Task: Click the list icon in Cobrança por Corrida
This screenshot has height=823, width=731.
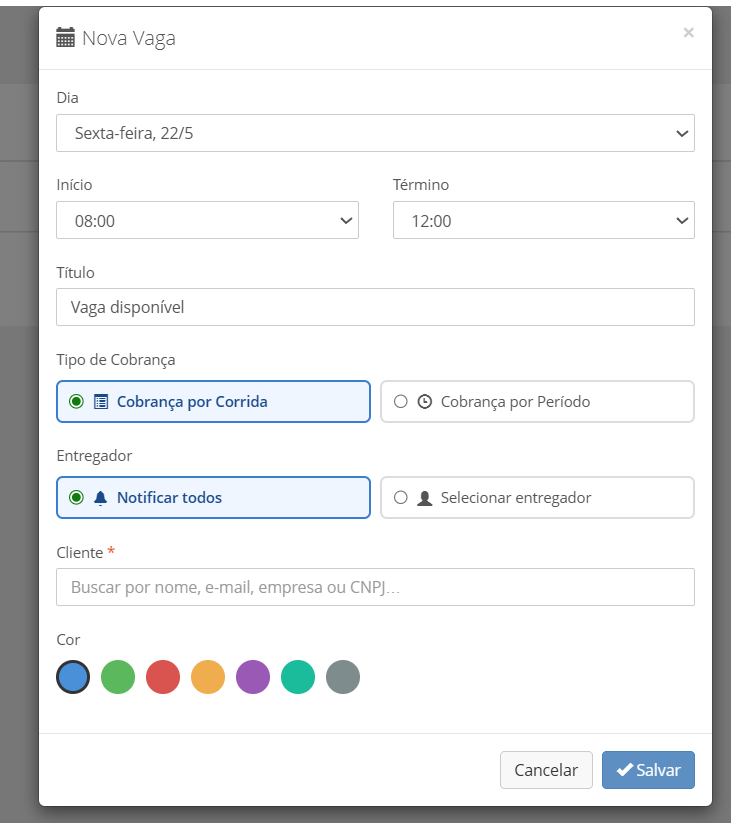Action: click(101, 402)
